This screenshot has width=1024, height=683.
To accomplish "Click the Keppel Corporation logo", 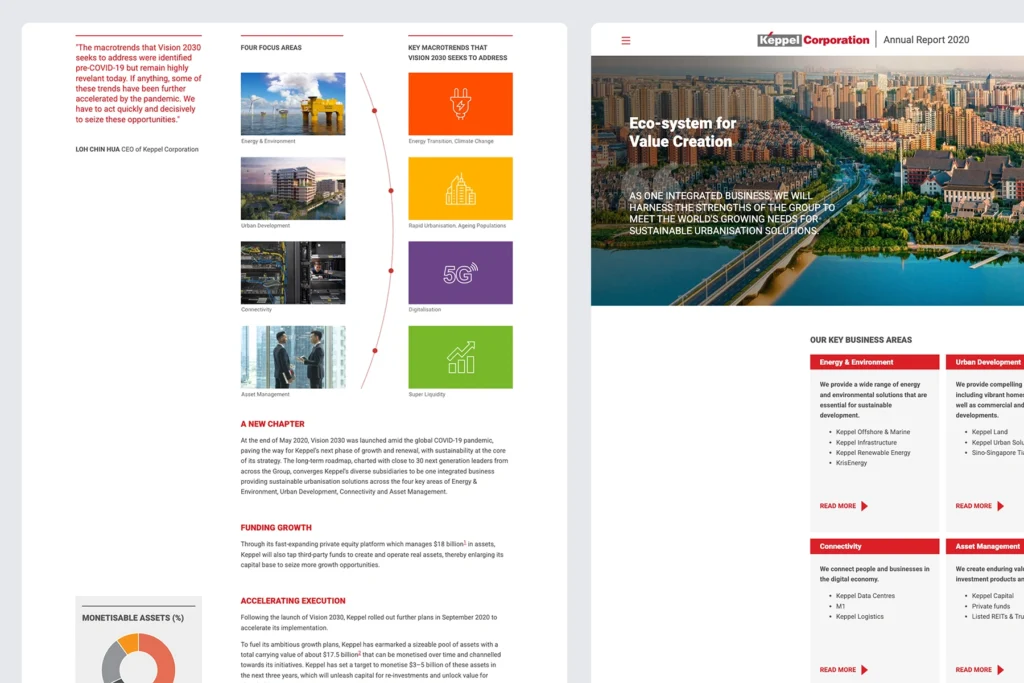I will pos(813,40).
